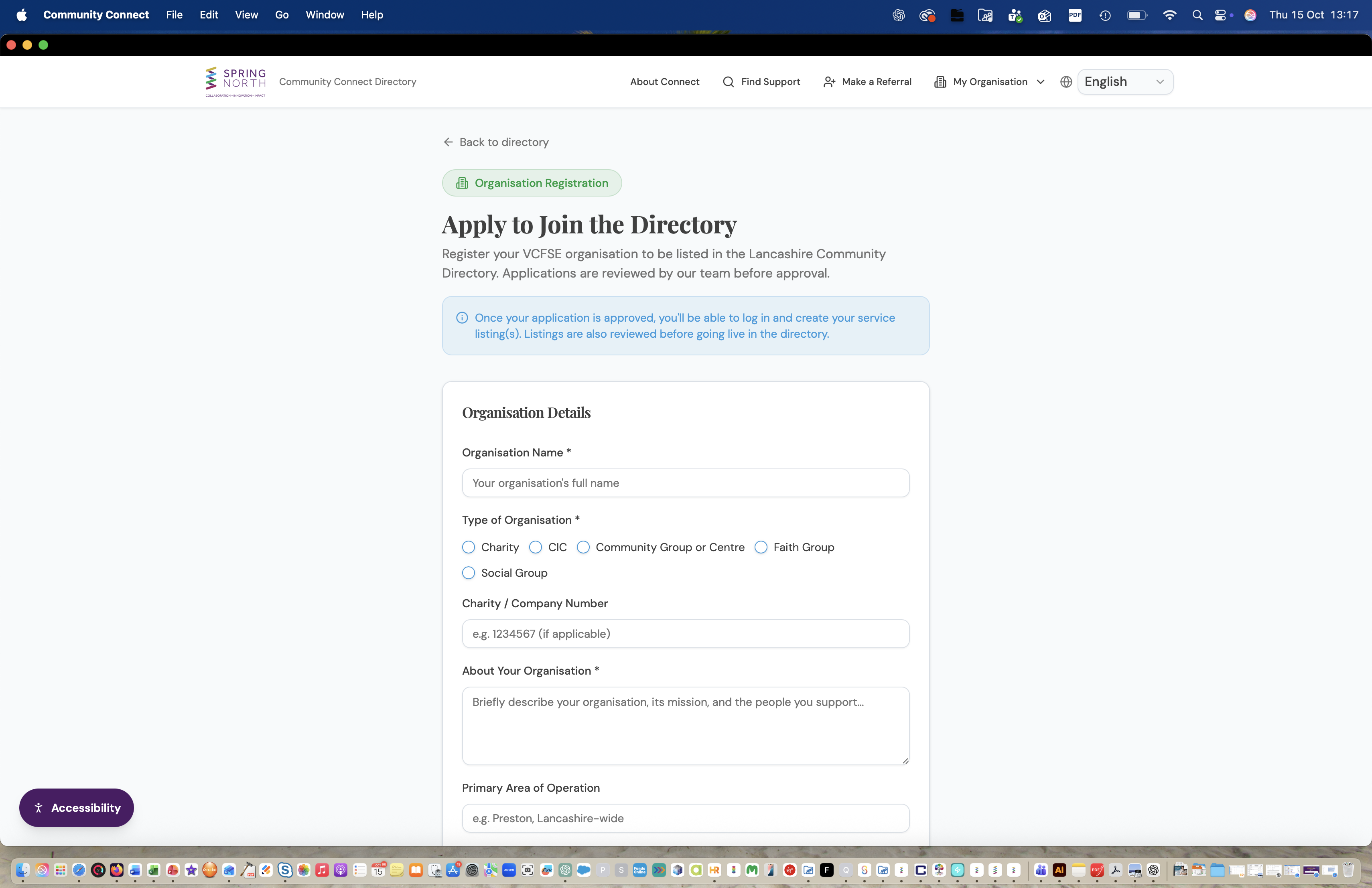Open the English language dropdown
This screenshot has height=888, width=1372.
pos(1125,82)
